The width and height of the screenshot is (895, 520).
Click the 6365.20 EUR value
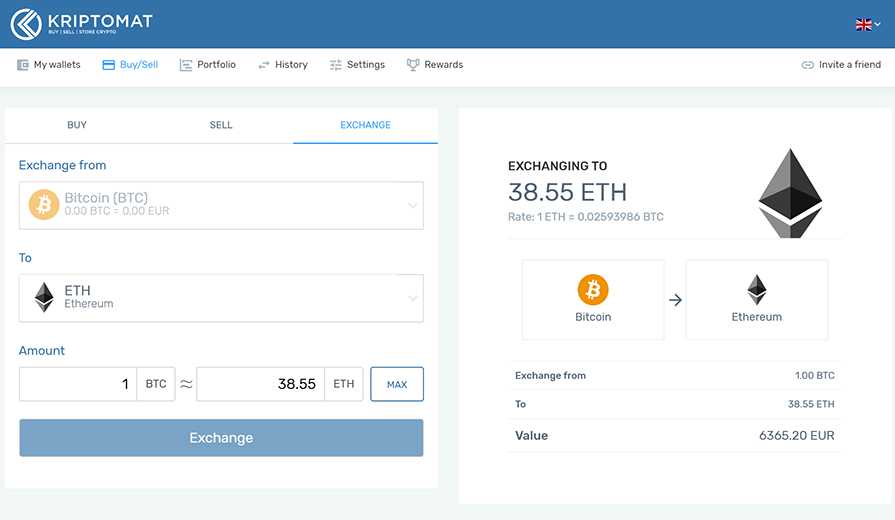[797, 436]
